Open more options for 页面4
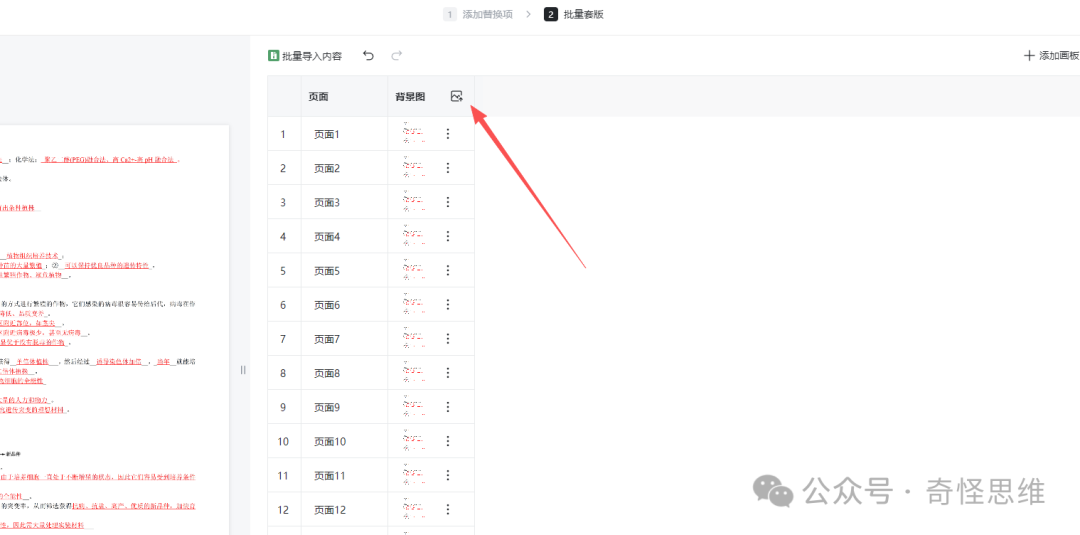Viewport: 1080px width, 535px height. point(448,236)
